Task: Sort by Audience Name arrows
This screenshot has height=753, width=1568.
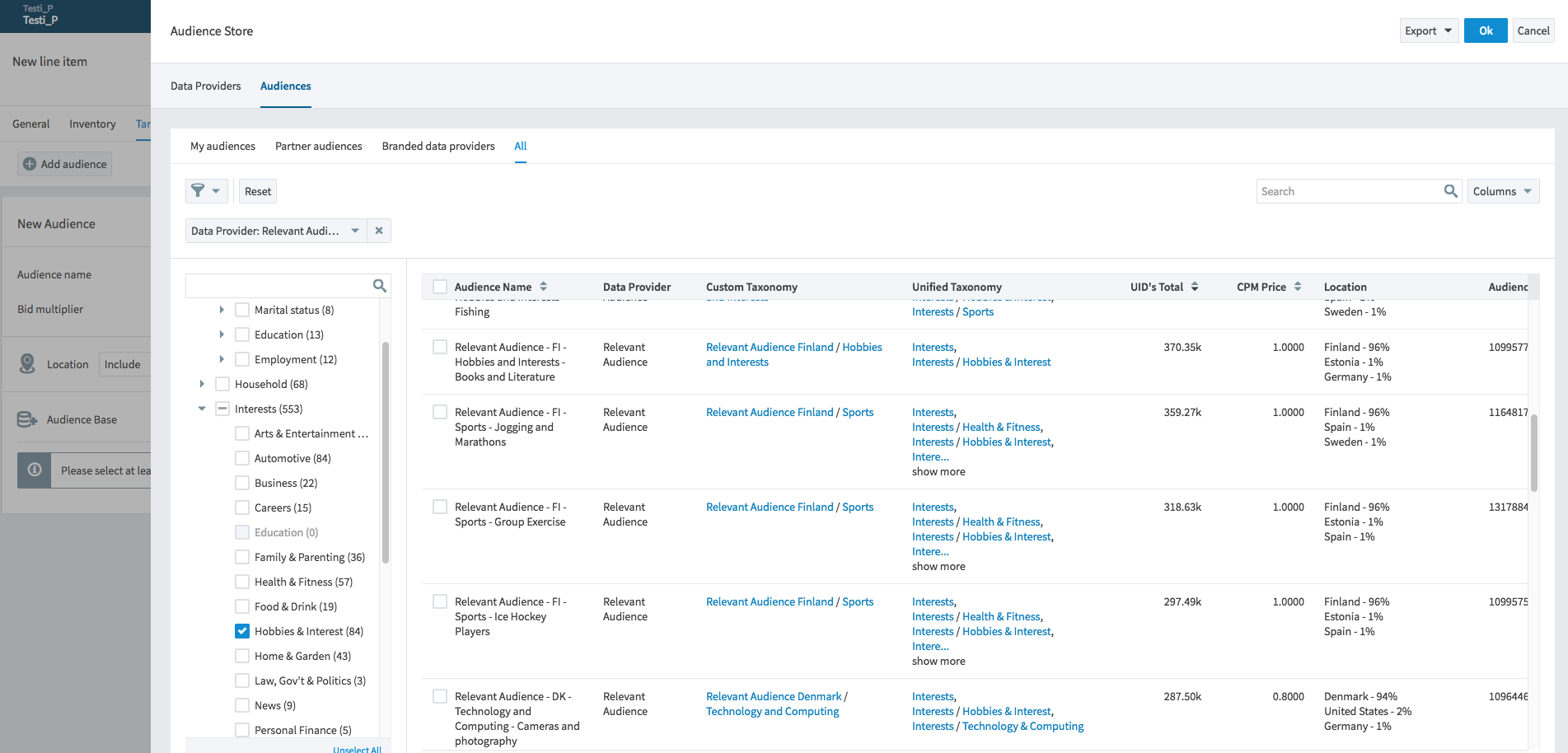Action: 543,287
